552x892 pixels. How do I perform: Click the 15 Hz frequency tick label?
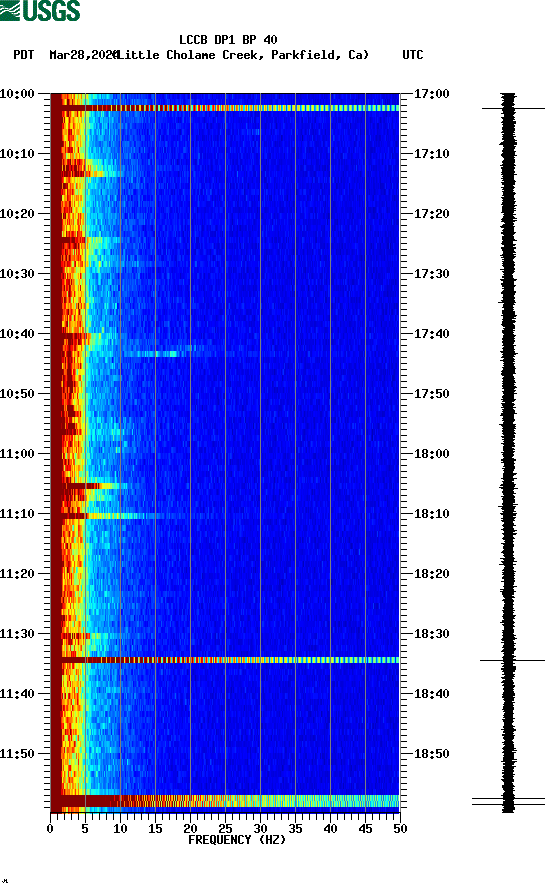155,829
